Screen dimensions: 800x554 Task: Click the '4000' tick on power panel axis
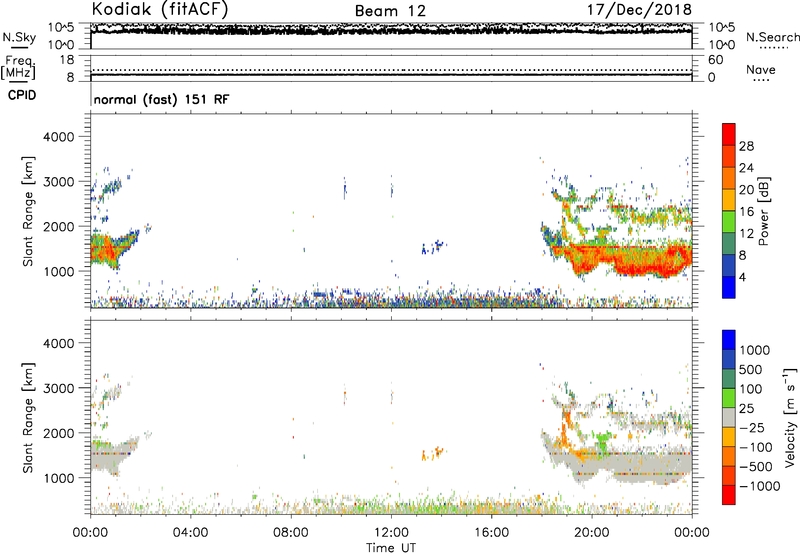[x=59, y=137]
